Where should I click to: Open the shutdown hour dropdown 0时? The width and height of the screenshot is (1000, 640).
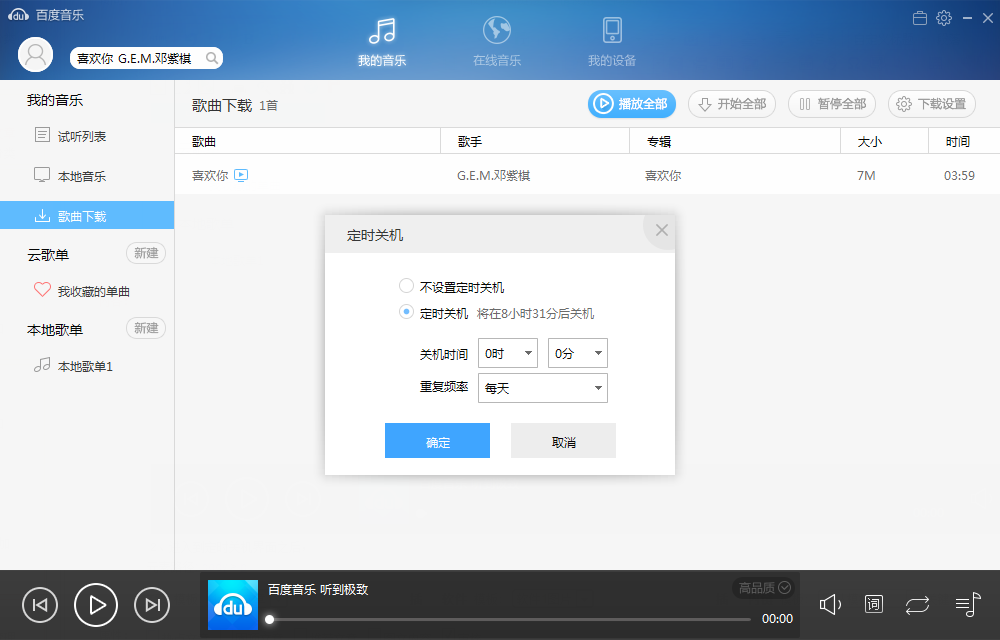point(507,352)
